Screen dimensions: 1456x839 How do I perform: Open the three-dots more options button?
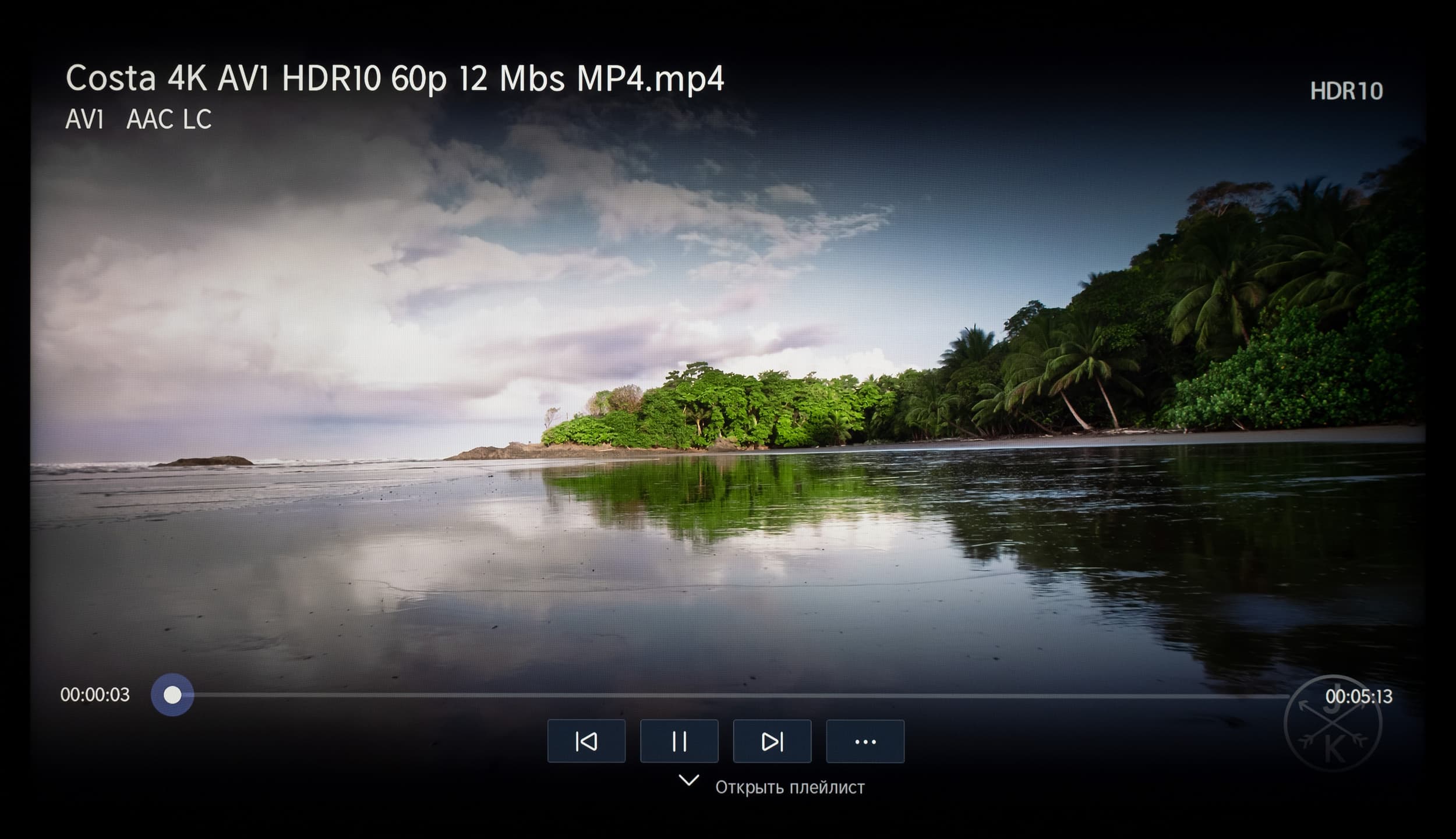click(865, 741)
